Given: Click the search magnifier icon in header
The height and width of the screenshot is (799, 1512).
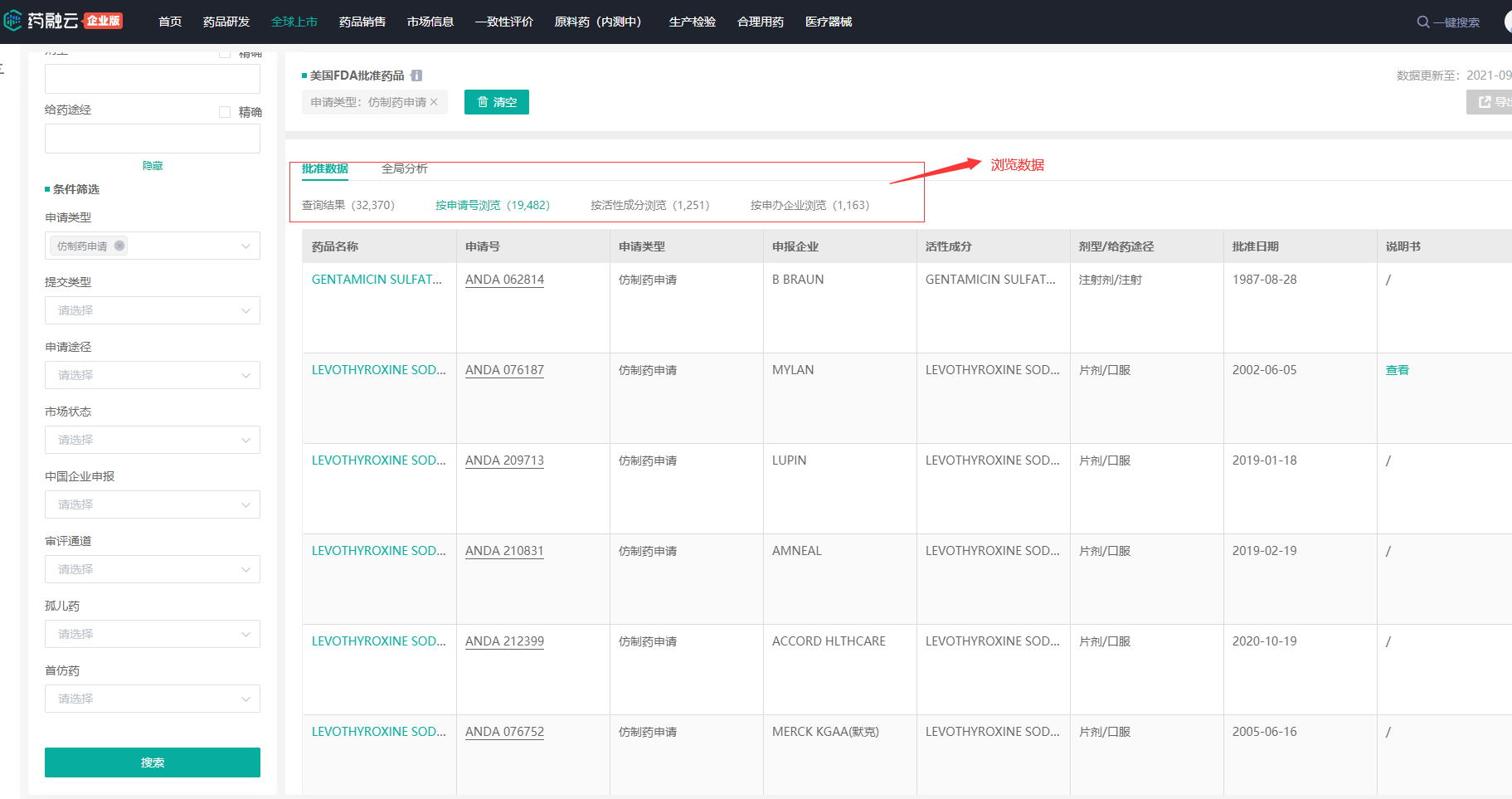Looking at the screenshot, I should pos(1422,22).
